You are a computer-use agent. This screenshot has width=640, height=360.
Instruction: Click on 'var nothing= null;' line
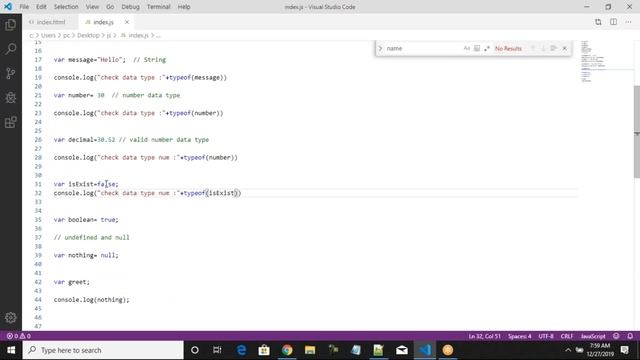pos(86,255)
